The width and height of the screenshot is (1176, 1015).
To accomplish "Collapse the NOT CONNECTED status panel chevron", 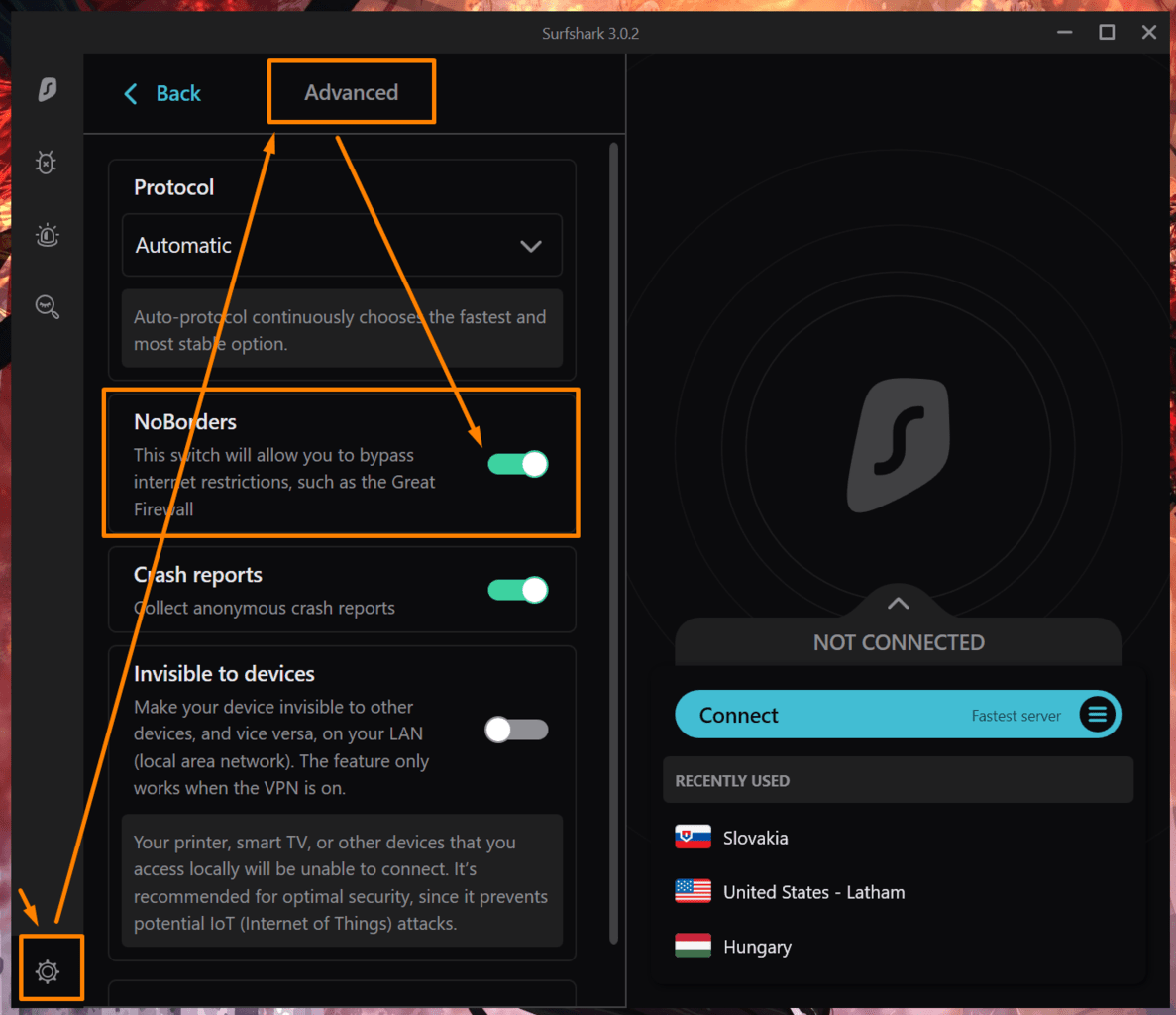I will 898,602.
